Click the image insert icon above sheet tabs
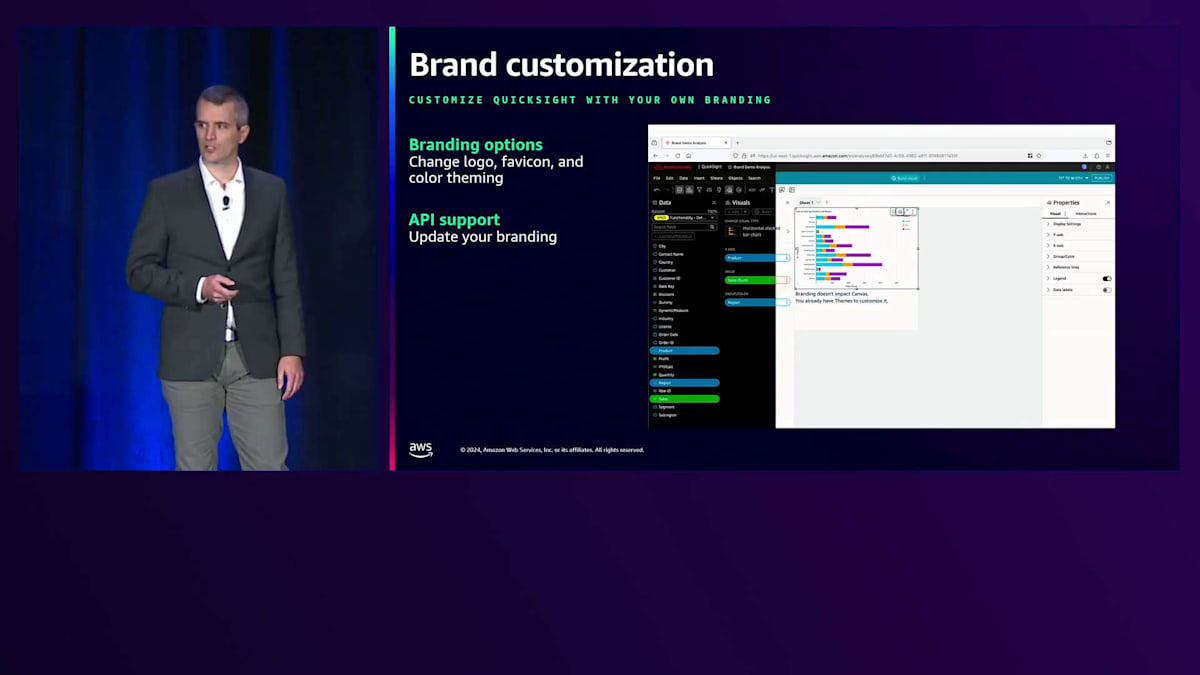 (x=782, y=190)
